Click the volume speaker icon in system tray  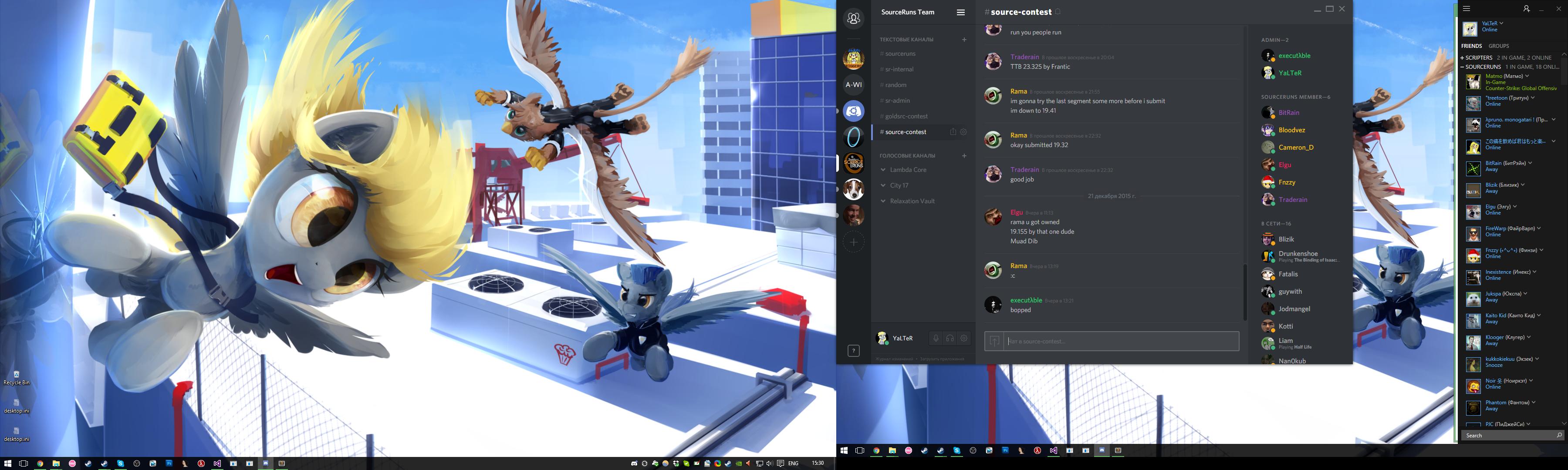[769, 463]
